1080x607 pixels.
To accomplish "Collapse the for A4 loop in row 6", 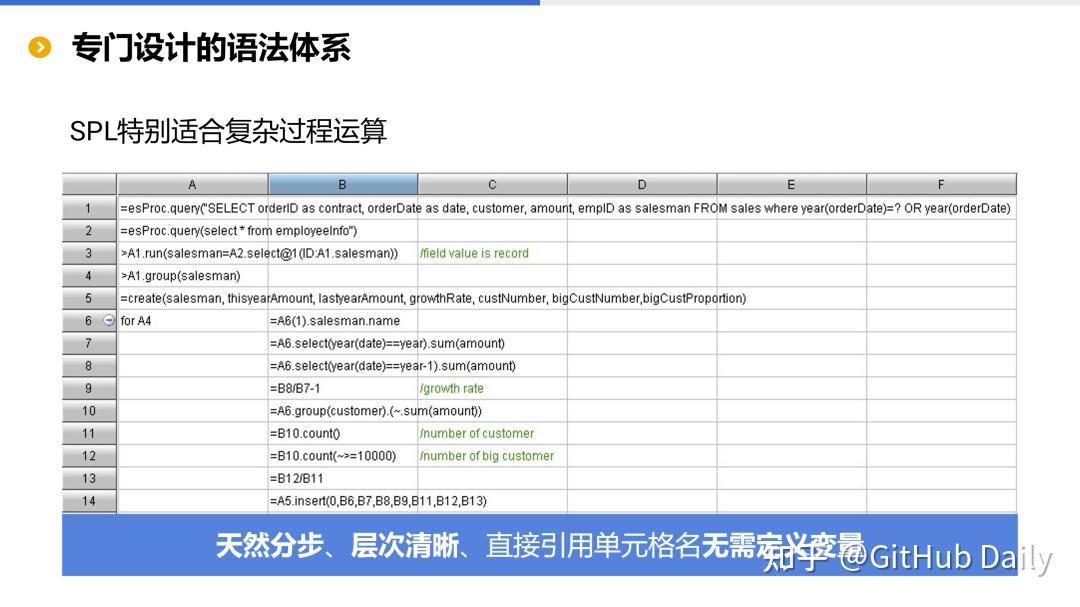I will [x=109, y=320].
